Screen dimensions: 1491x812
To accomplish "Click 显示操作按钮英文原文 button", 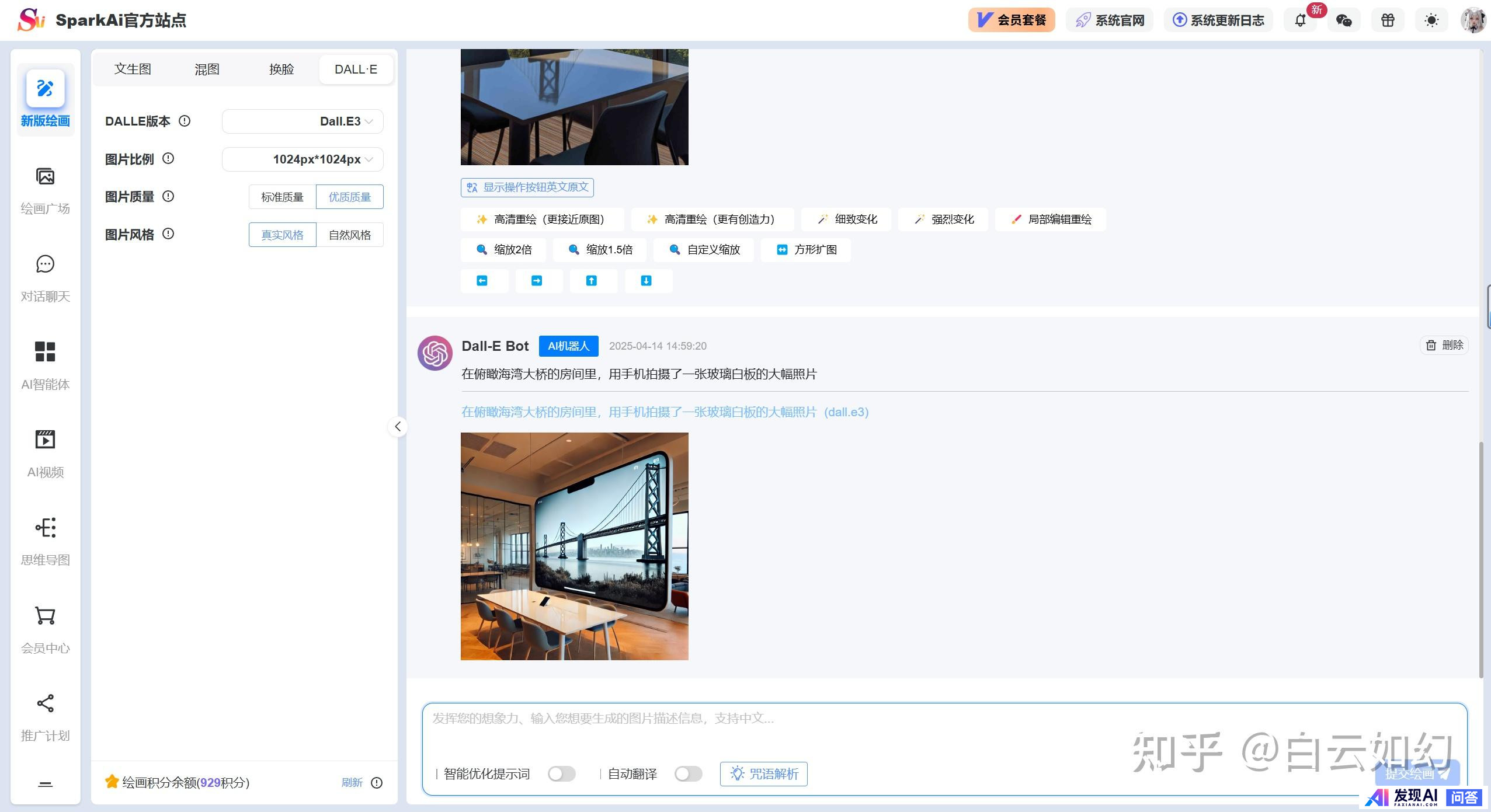I will 527,187.
